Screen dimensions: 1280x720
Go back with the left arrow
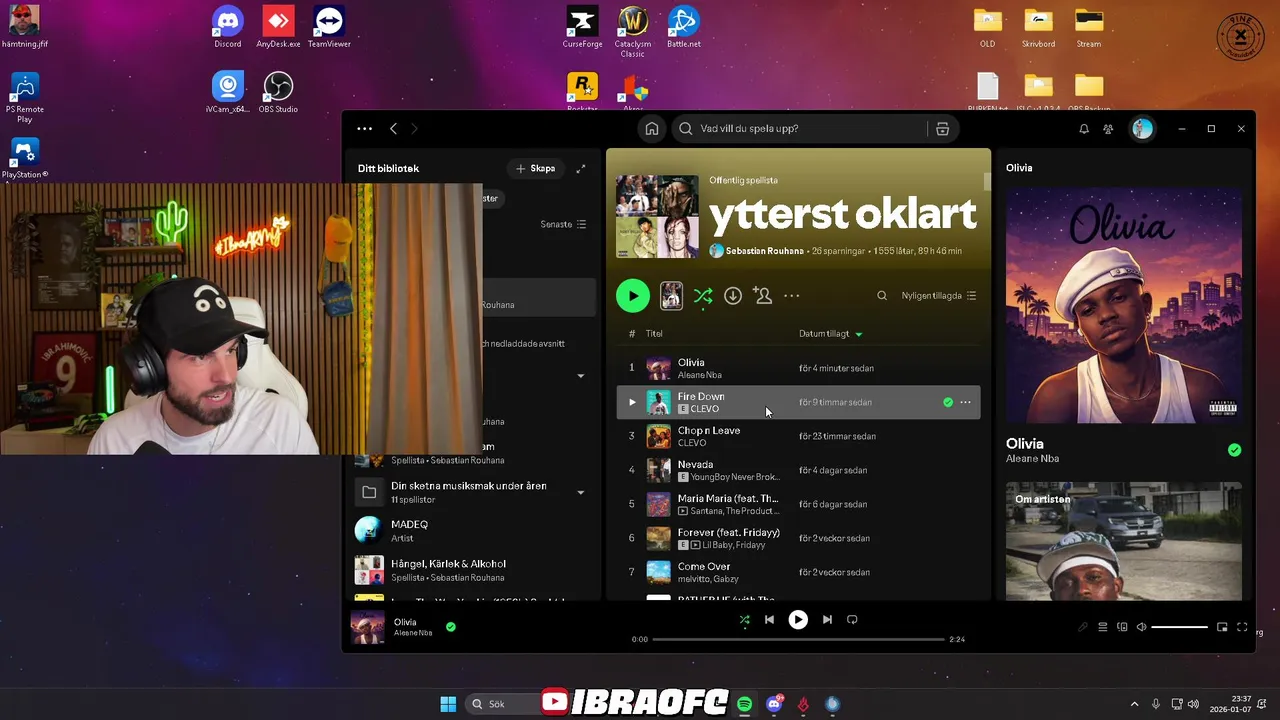394,128
